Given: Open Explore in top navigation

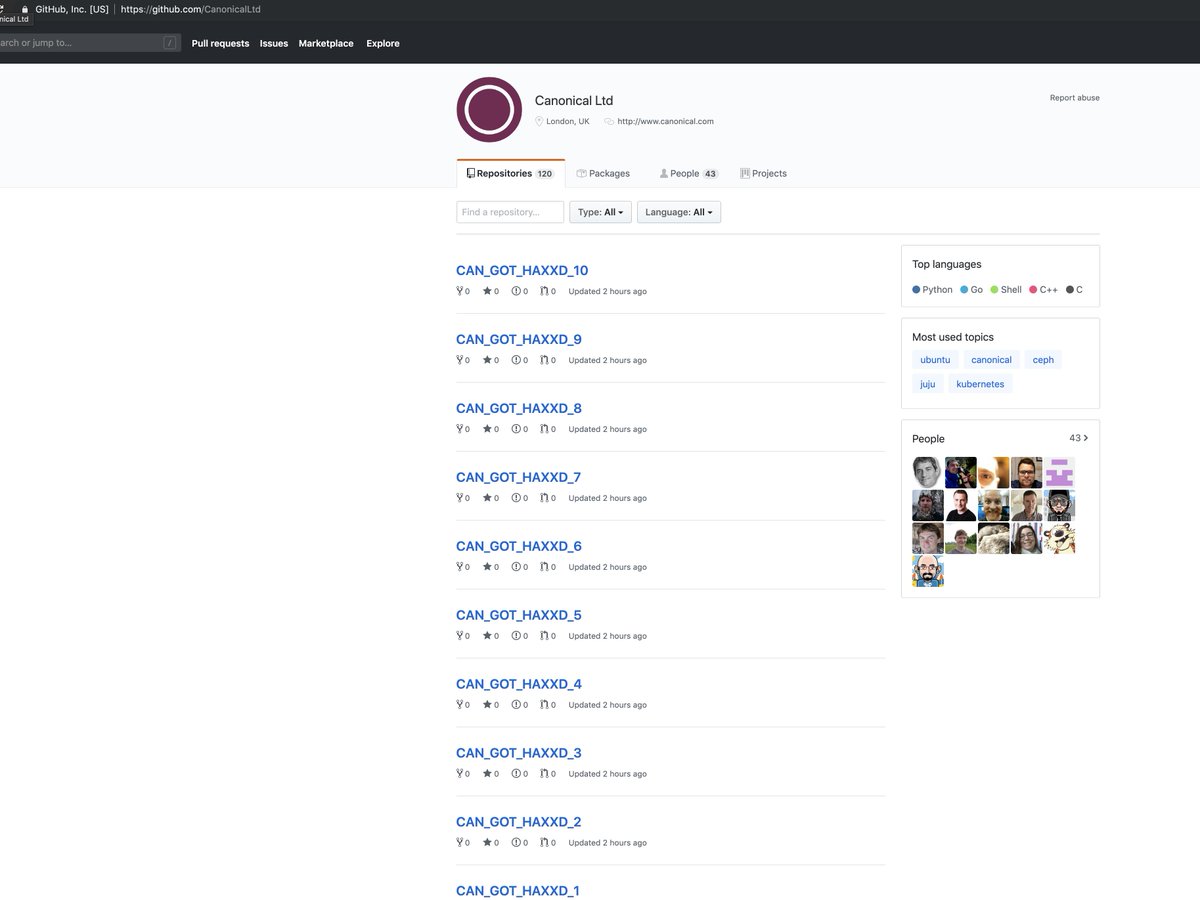Looking at the screenshot, I should [383, 44].
